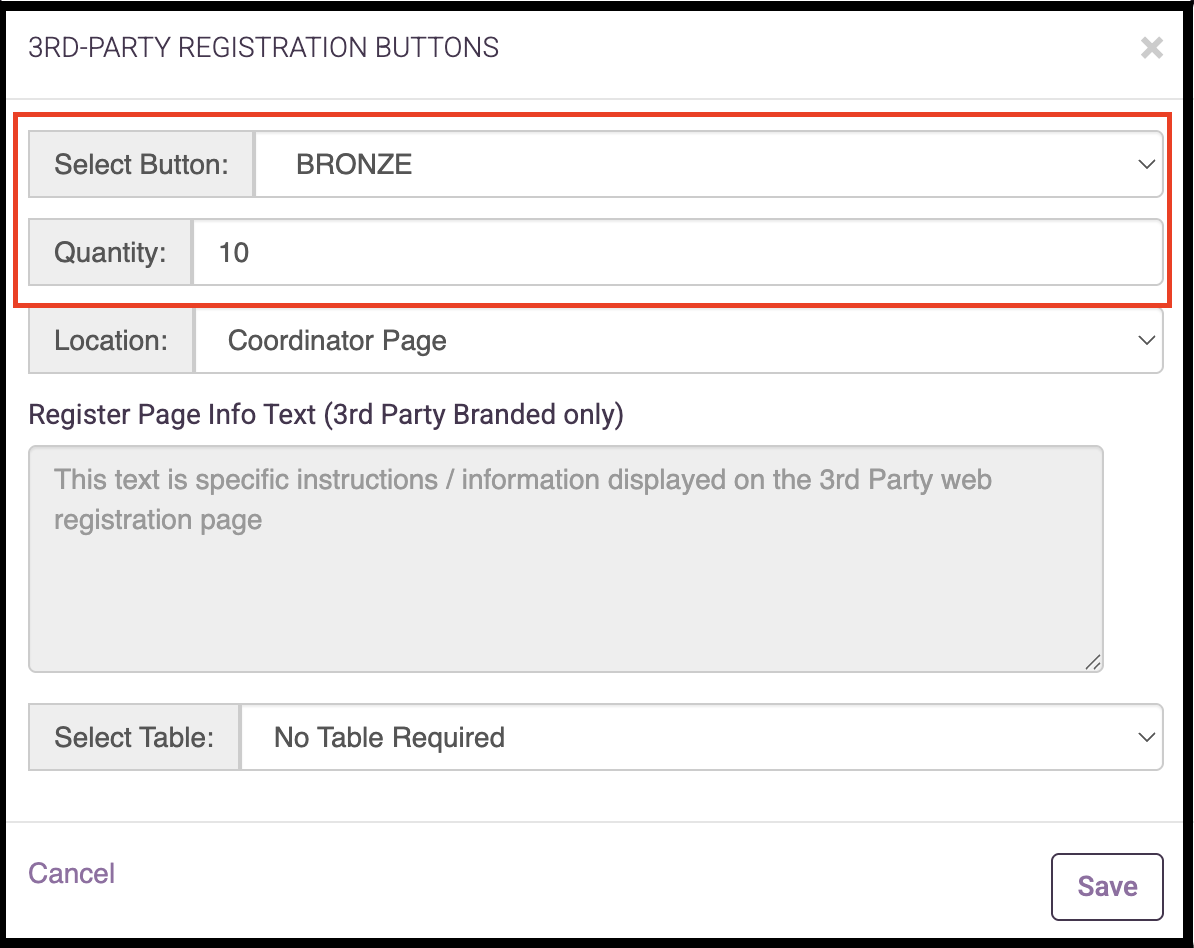Image resolution: width=1194 pixels, height=948 pixels.
Task: Close the 3rd-Party Registration Buttons dialog
Action: tap(1151, 48)
